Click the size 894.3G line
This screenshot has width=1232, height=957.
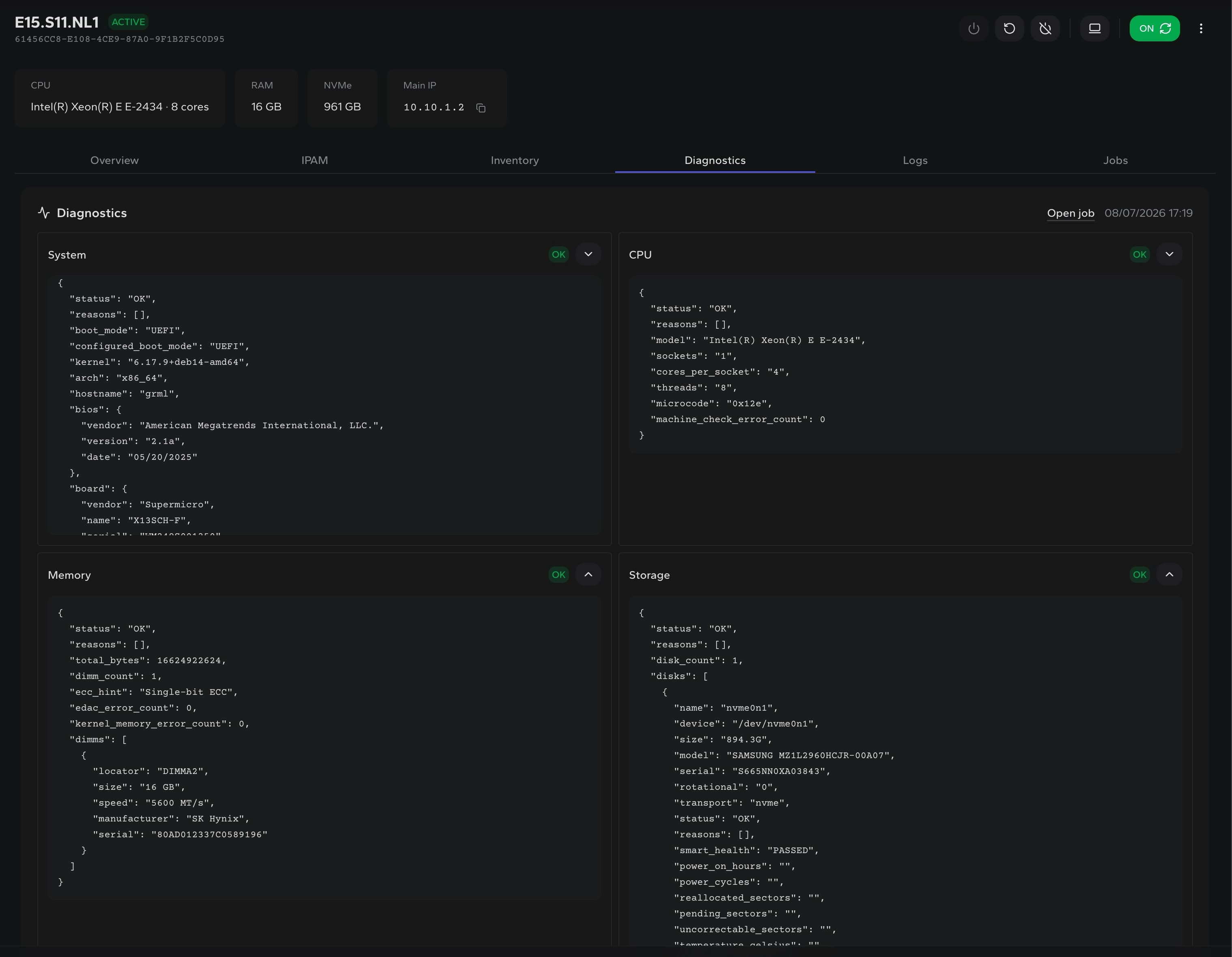coord(723,739)
